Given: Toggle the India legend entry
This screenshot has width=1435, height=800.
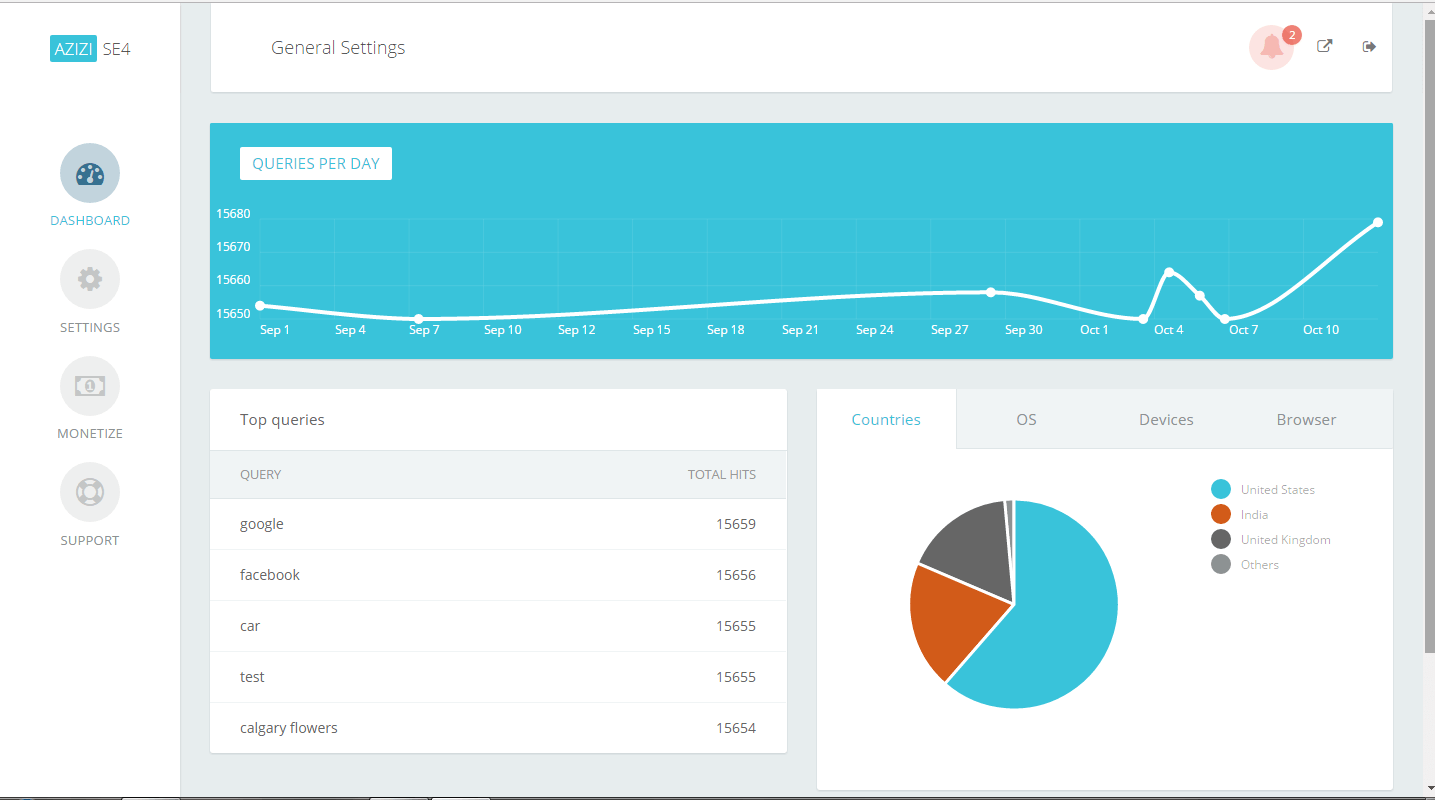Looking at the screenshot, I should pos(1254,514).
